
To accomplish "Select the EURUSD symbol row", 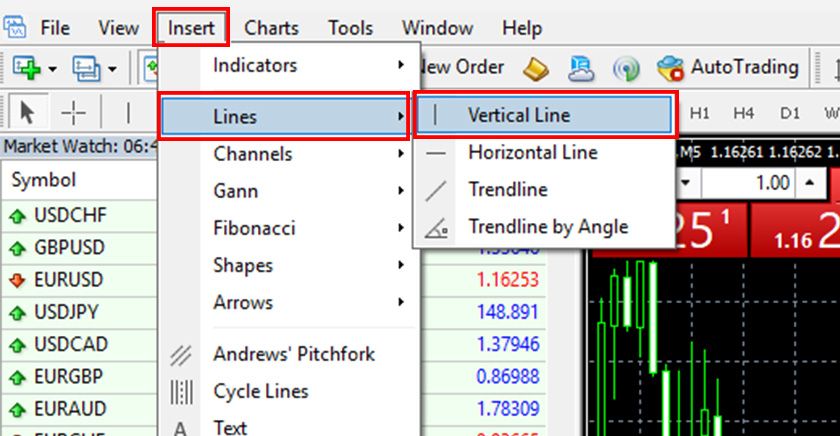I will tap(68, 280).
